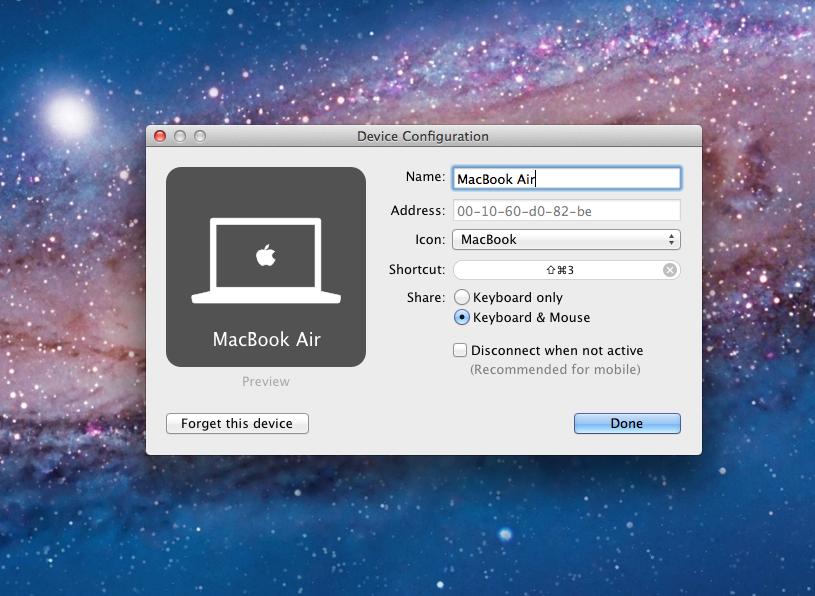815x596 pixels.
Task: Confirm settings with the Done button
Action: (x=627, y=423)
